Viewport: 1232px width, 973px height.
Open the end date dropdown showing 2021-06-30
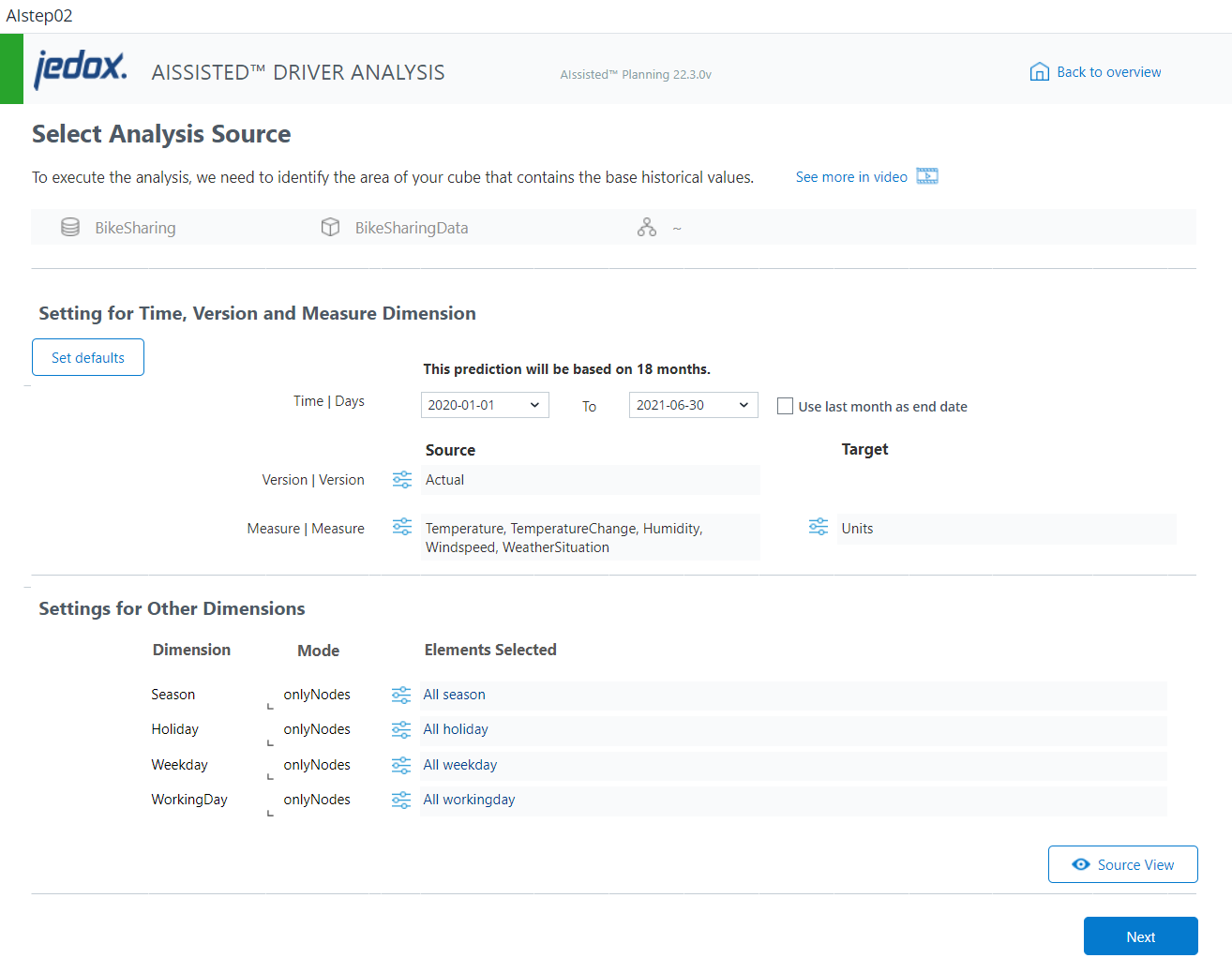pos(693,405)
